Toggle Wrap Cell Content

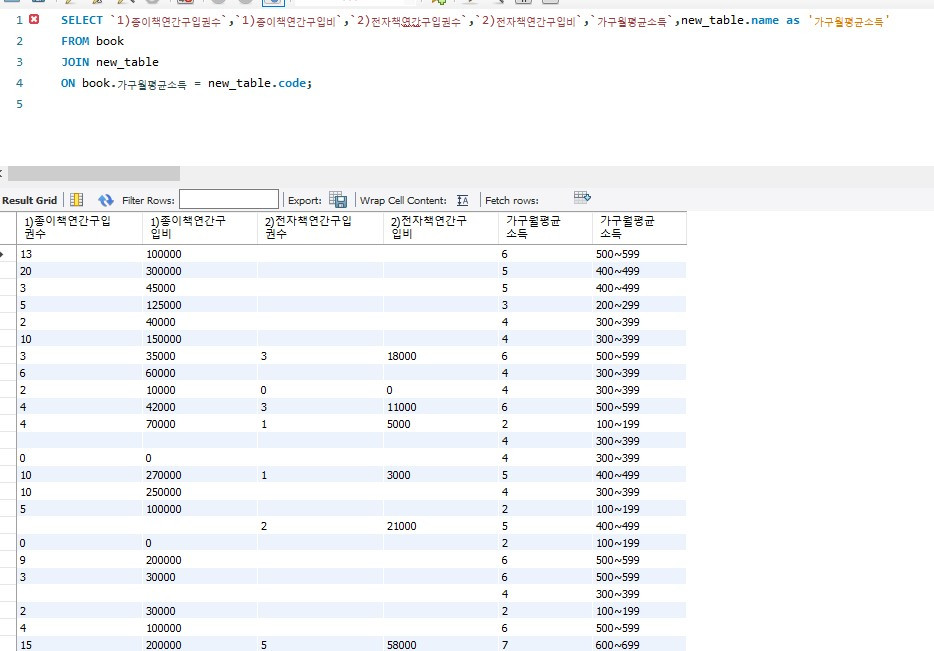462,200
